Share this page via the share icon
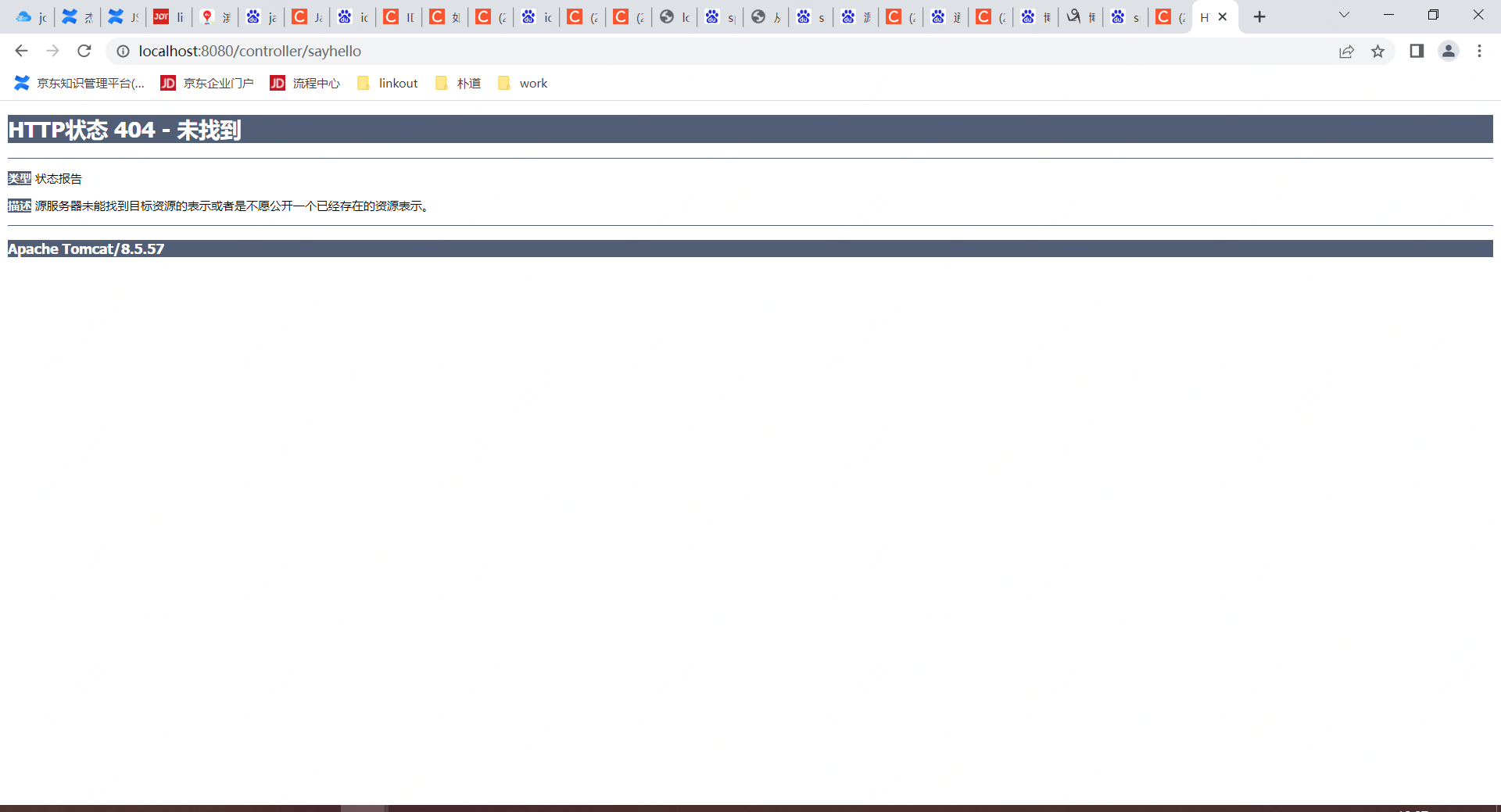The width and height of the screenshot is (1501, 812). [x=1346, y=52]
